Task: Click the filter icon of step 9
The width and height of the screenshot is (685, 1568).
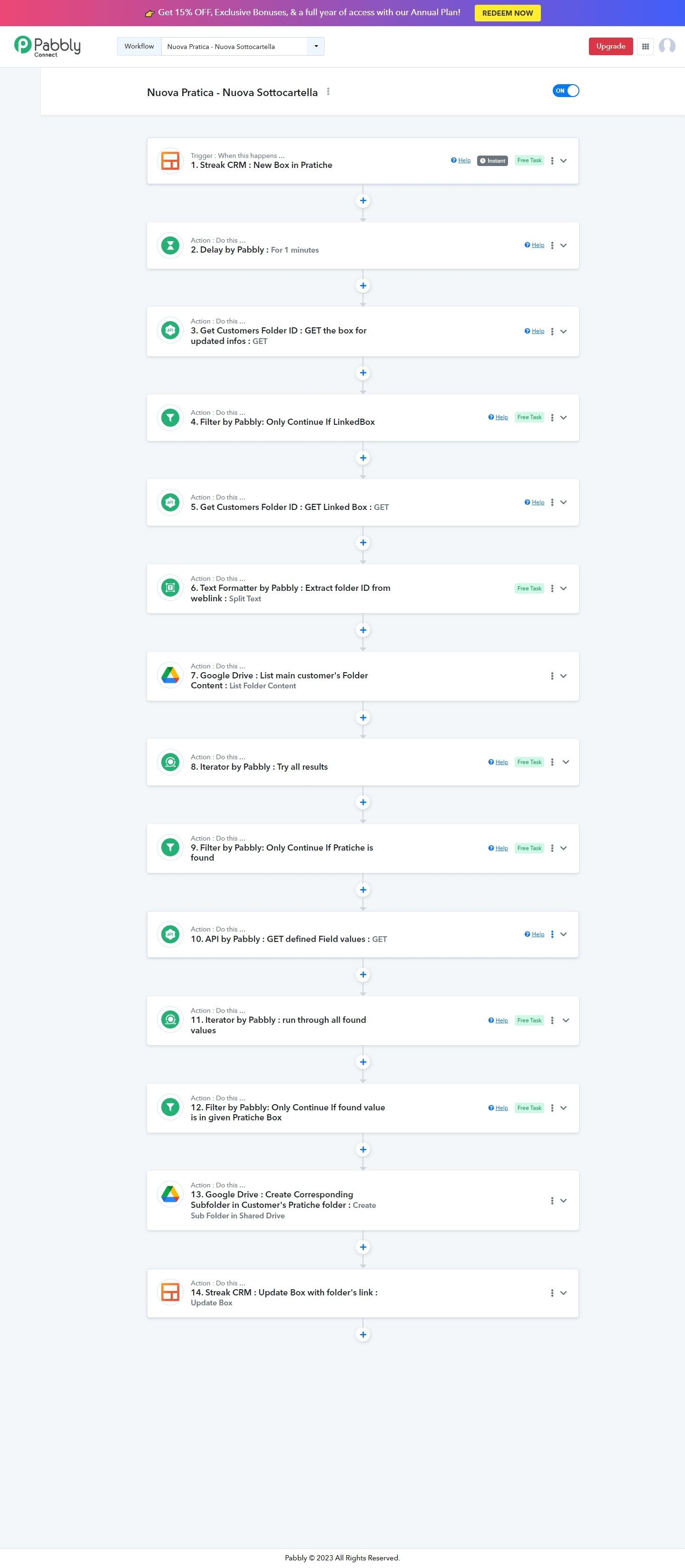Action: coord(170,847)
